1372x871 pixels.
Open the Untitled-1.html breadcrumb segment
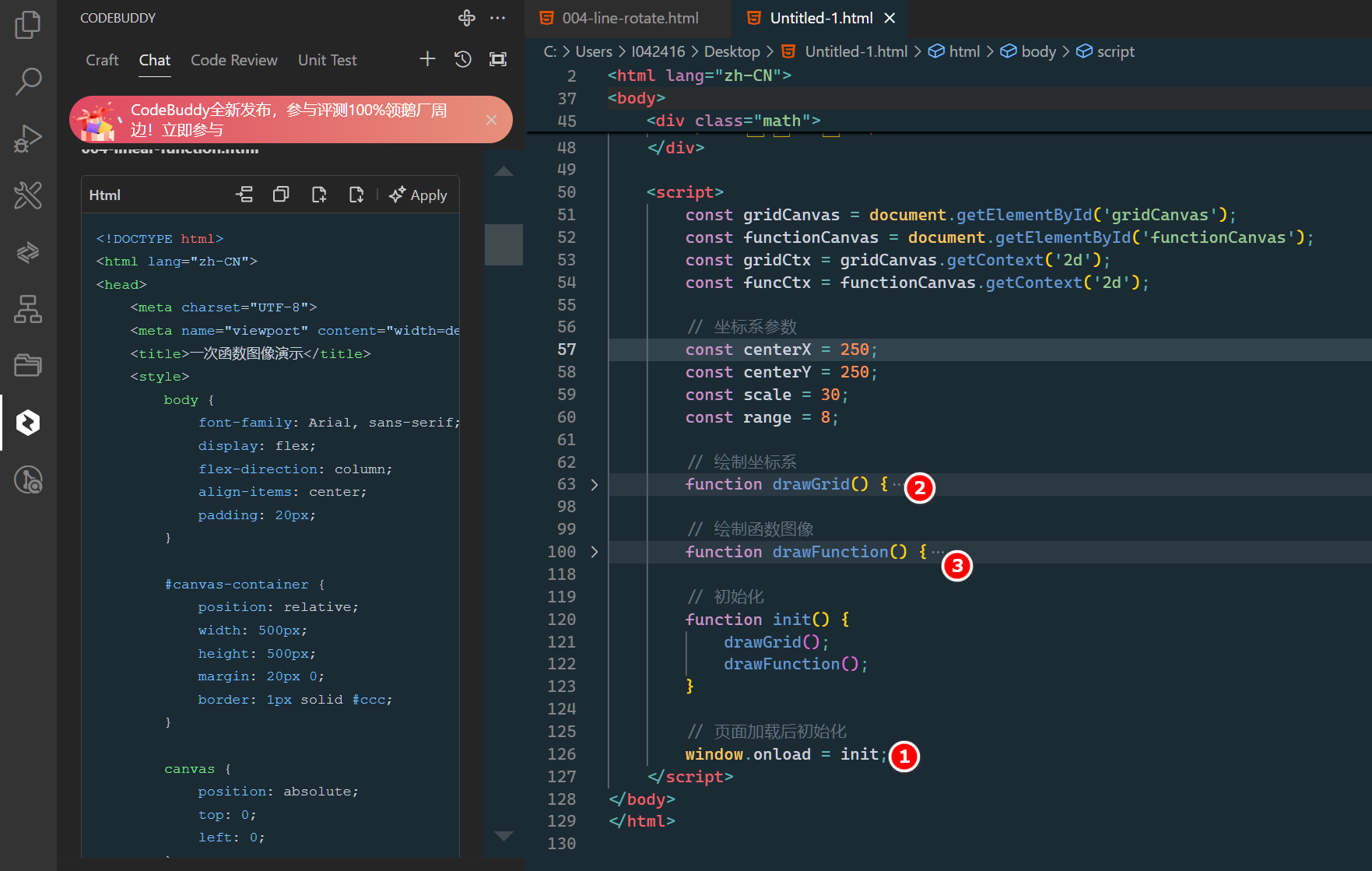click(844, 51)
